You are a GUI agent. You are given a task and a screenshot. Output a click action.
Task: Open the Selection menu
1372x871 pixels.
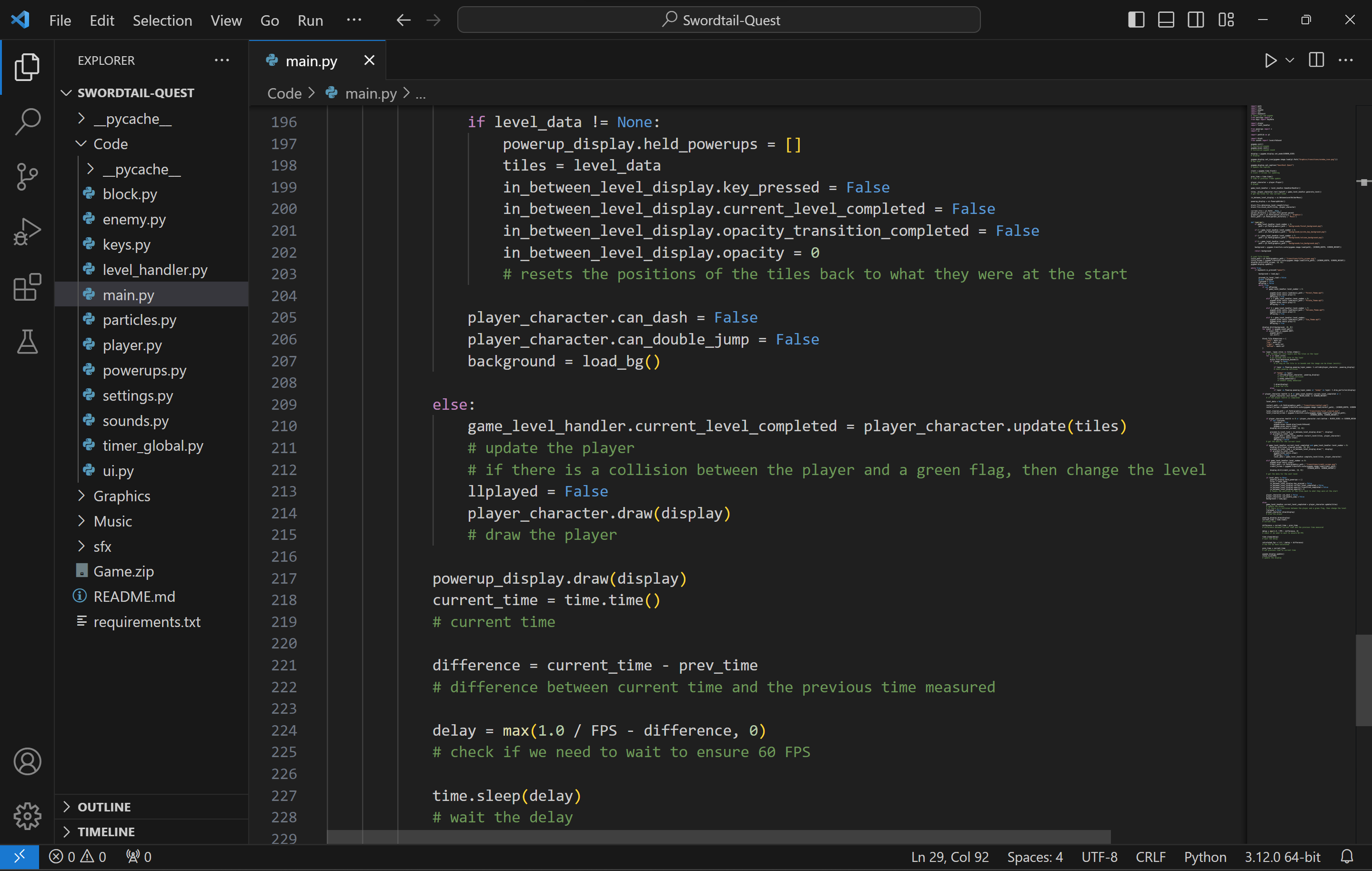point(162,20)
